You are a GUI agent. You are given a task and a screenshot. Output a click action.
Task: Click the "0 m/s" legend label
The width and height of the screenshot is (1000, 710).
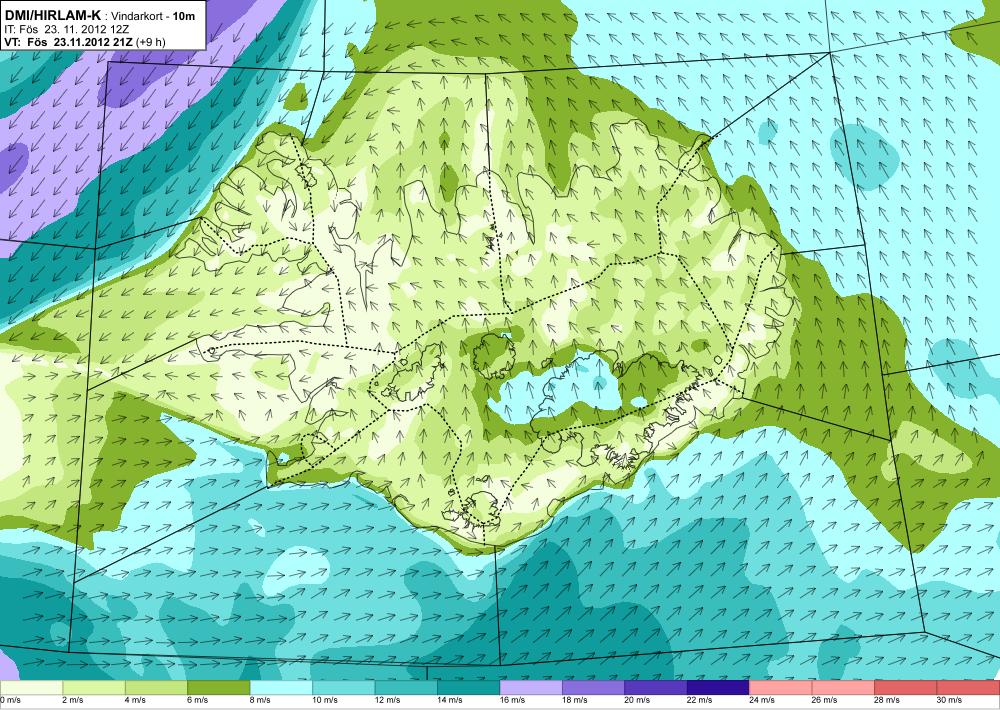tap(10, 700)
